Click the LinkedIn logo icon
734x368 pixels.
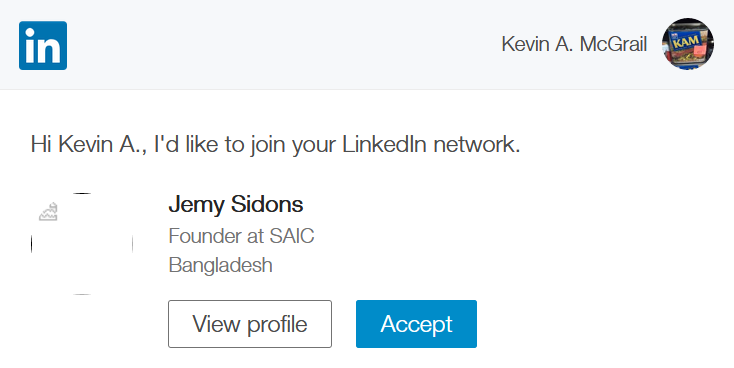[x=43, y=45]
